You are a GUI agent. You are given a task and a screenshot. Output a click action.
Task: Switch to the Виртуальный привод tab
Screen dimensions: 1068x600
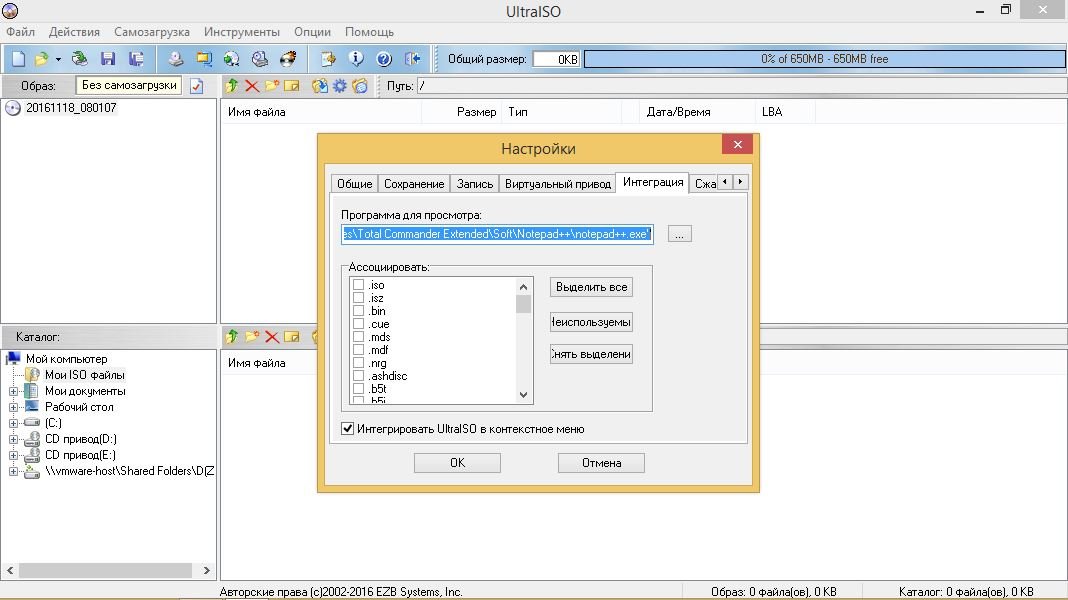click(x=557, y=184)
